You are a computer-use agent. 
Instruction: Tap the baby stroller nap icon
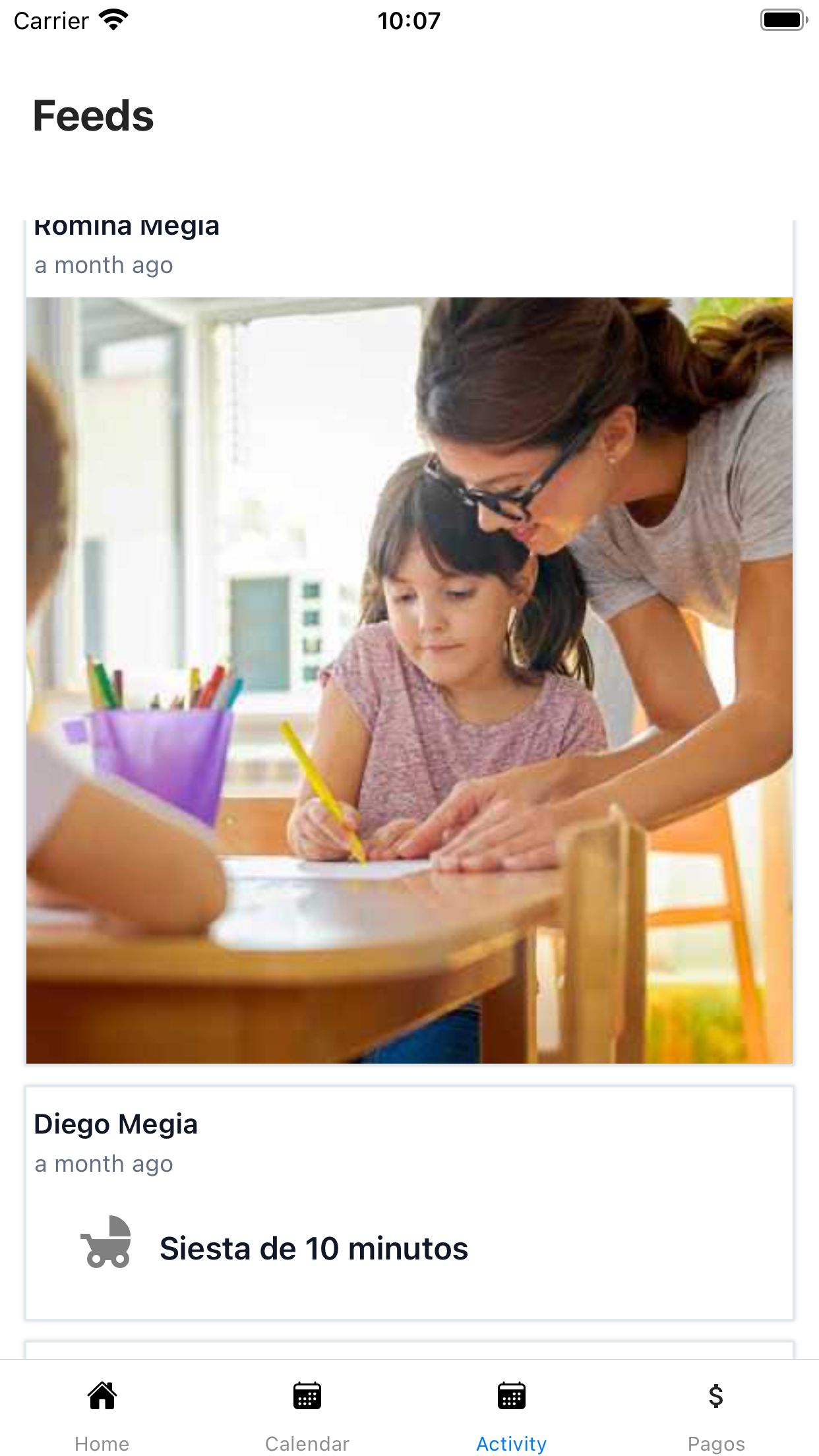pyautogui.click(x=106, y=1242)
